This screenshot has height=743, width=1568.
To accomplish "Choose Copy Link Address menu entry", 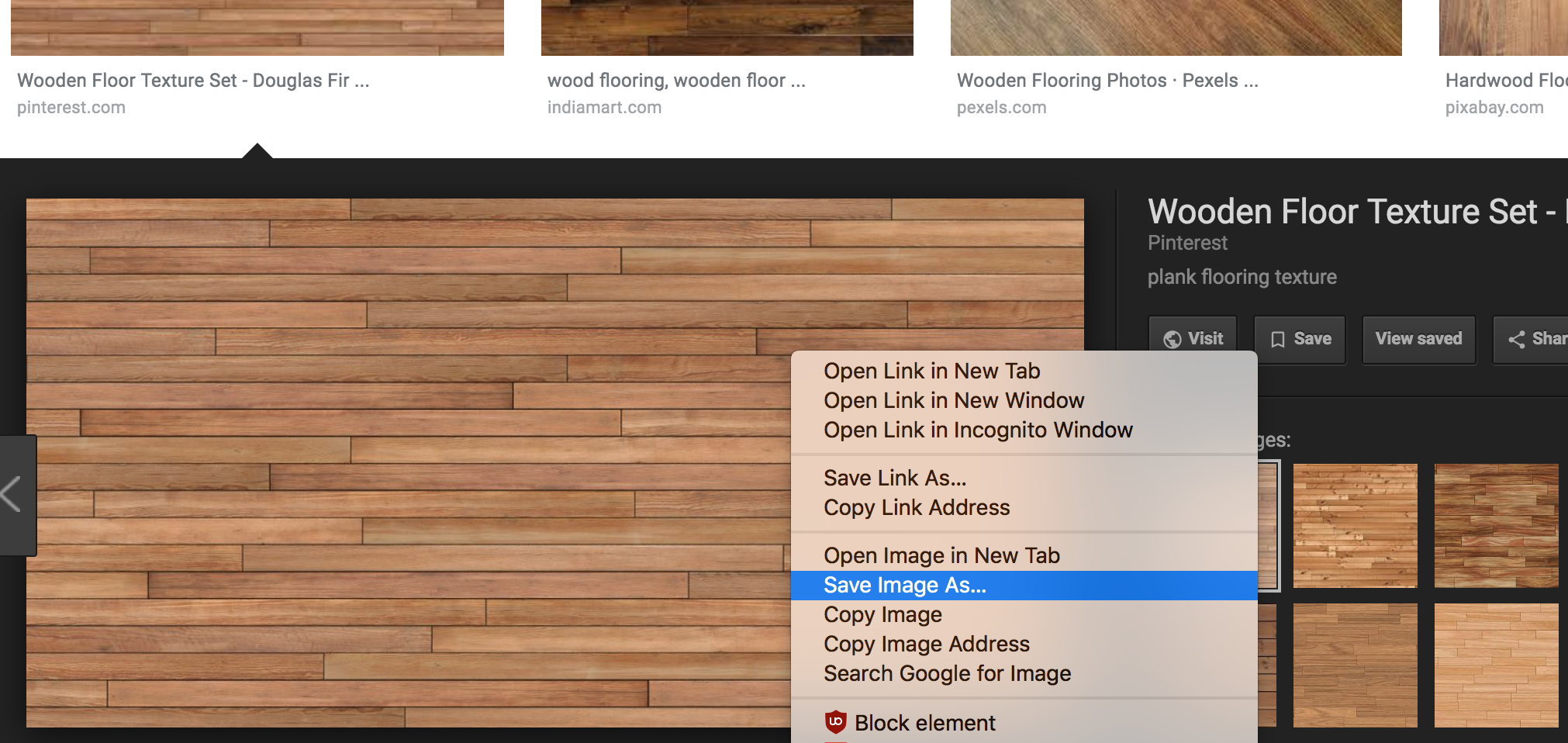I will point(1024,508).
